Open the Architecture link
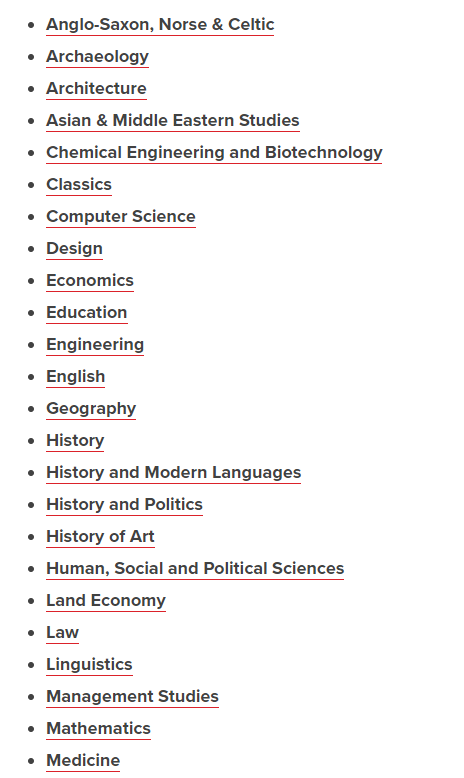 pyautogui.click(x=96, y=88)
